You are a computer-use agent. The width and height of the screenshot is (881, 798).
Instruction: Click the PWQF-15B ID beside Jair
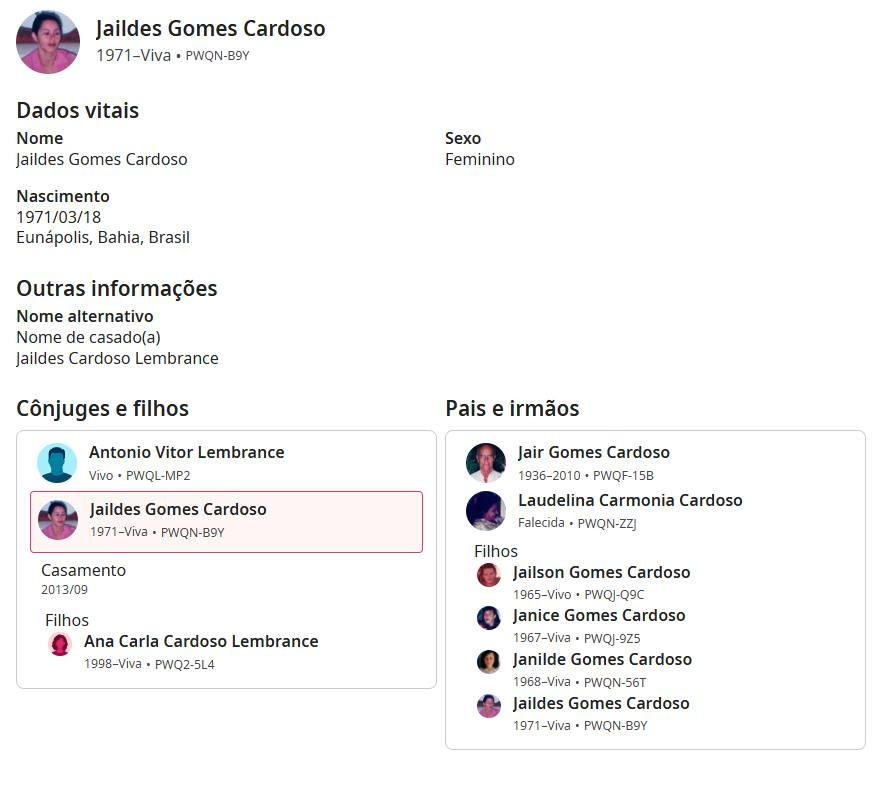tap(623, 476)
